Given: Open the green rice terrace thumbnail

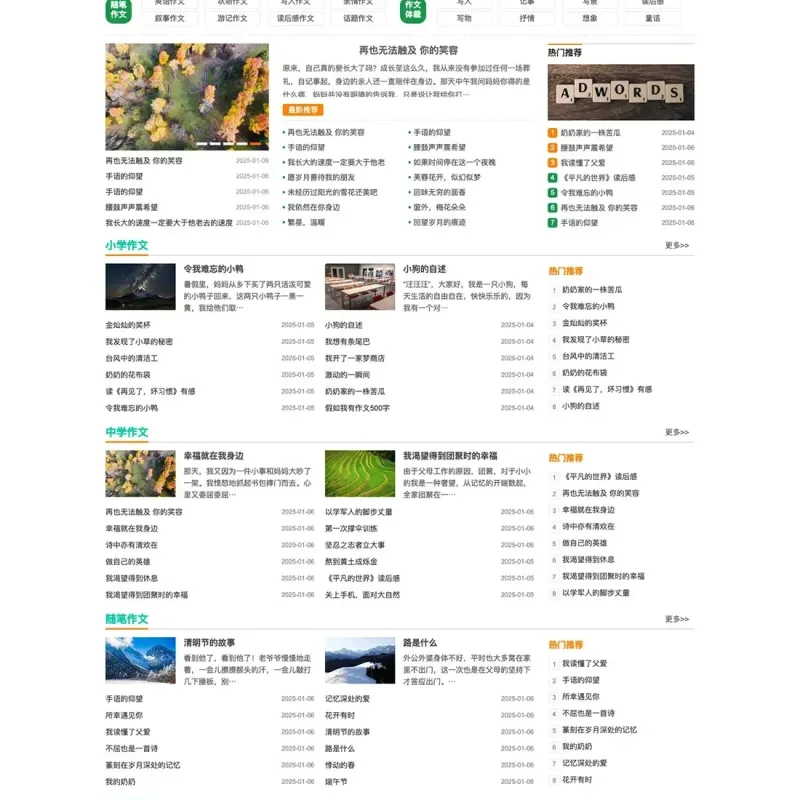Looking at the screenshot, I should tap(360, 473).
